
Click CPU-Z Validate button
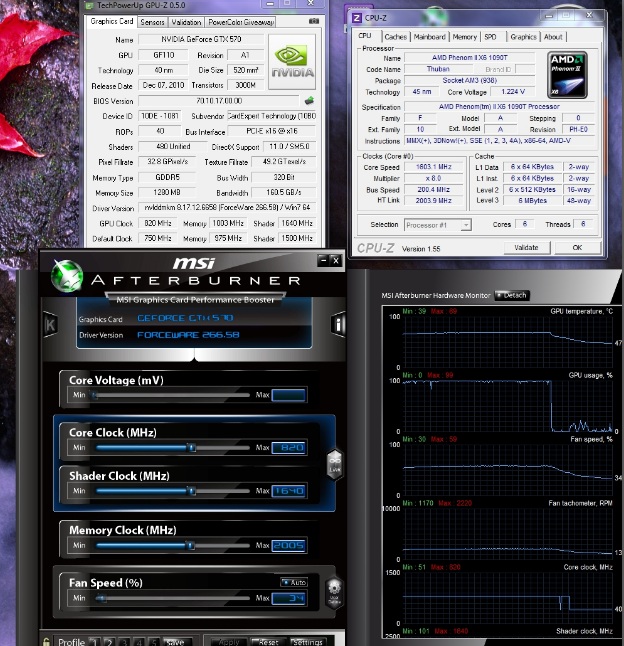(x=526, y=248)
